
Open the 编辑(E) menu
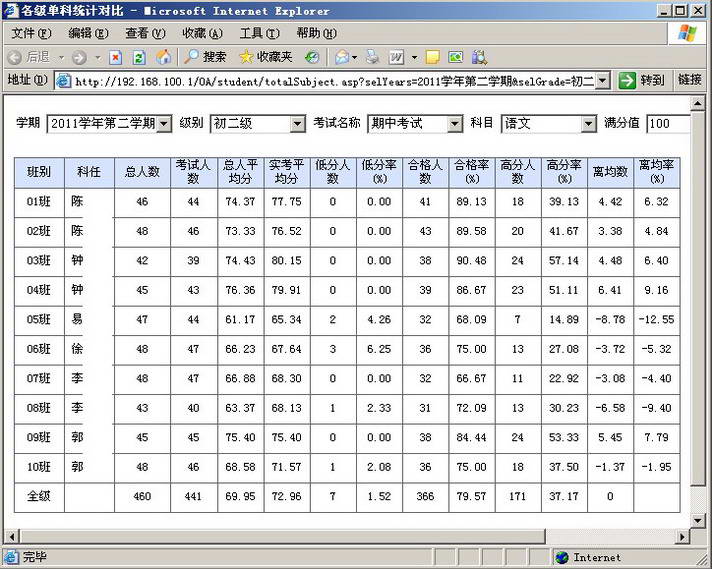88,33
